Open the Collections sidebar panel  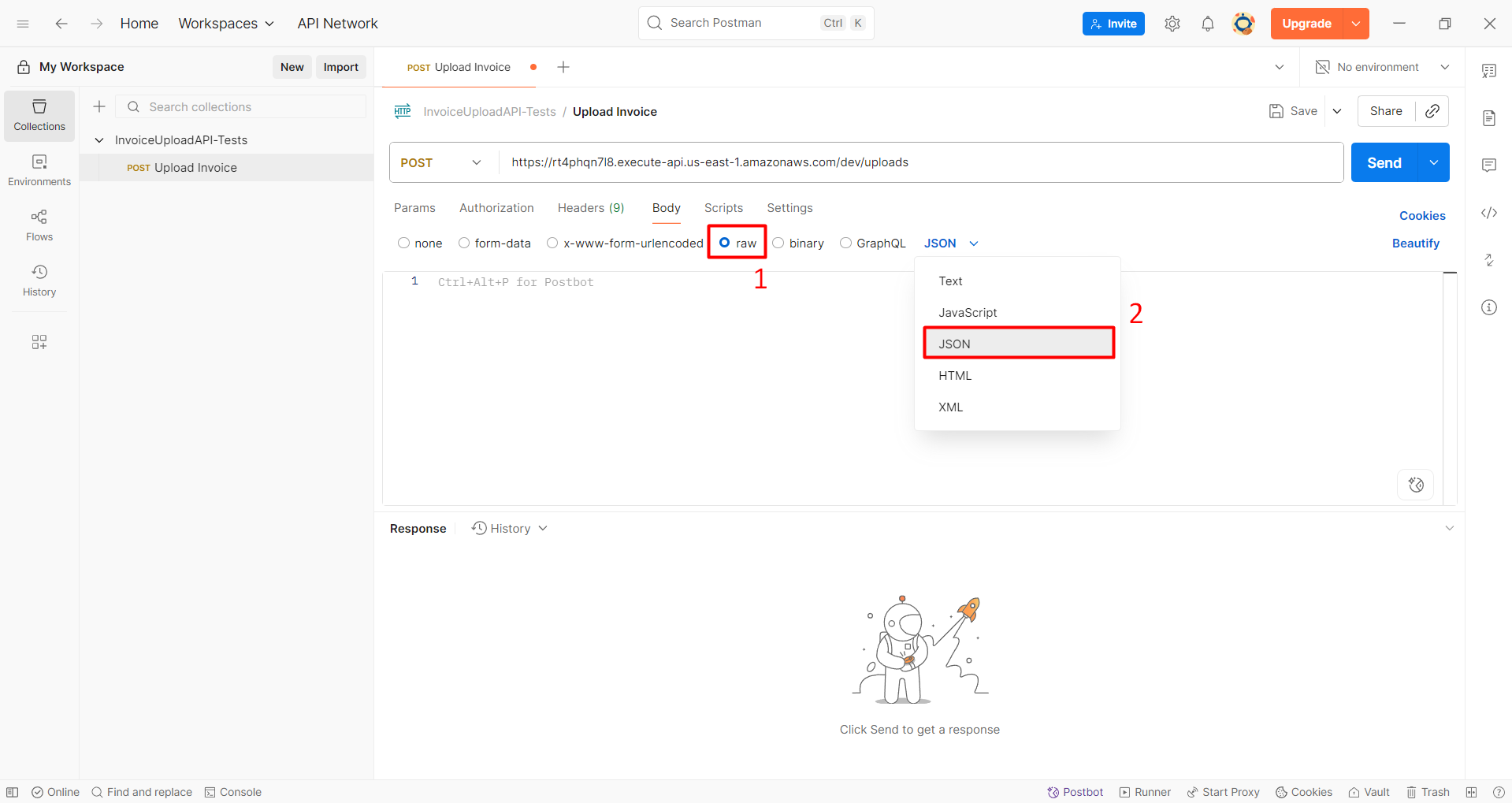click(x=39, y=115)
